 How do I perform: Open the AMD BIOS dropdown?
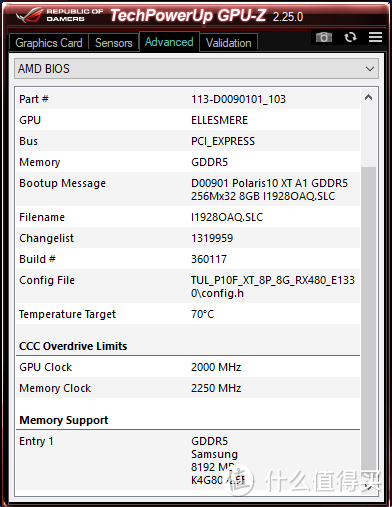pyautogui.click(x=196, y=69)
